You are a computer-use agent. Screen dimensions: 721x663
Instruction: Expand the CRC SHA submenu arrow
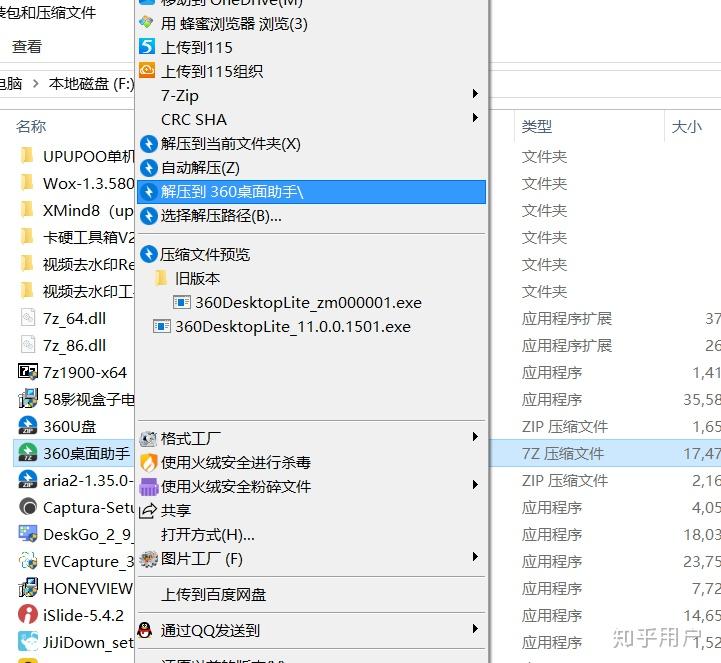(x=475, y=118)
